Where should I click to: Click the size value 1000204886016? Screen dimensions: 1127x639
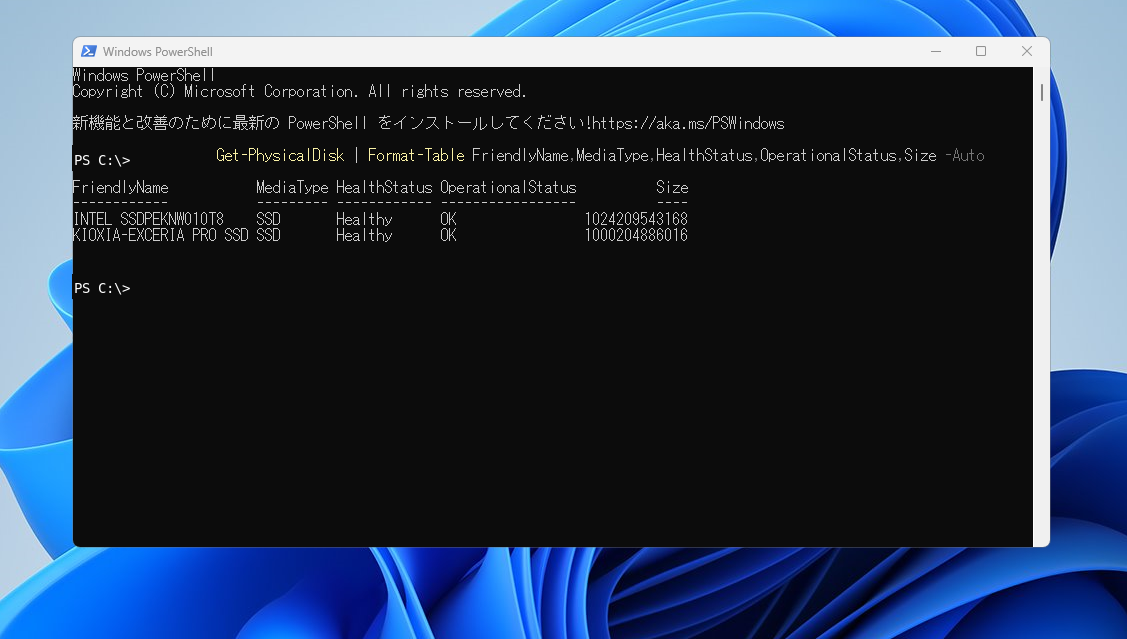(x=636, y=235)
